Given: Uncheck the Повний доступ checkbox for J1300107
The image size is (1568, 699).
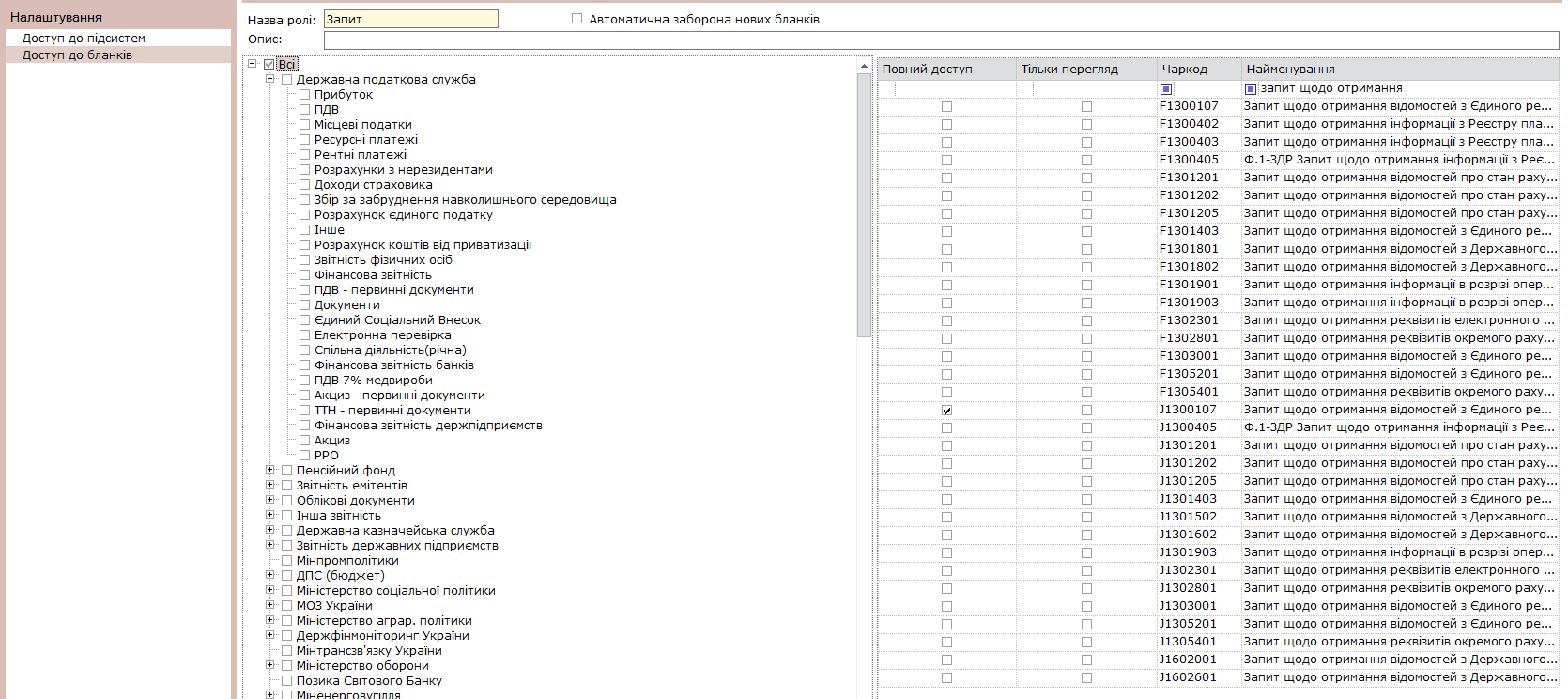Looking at the screenshot, I should (946, 411).
